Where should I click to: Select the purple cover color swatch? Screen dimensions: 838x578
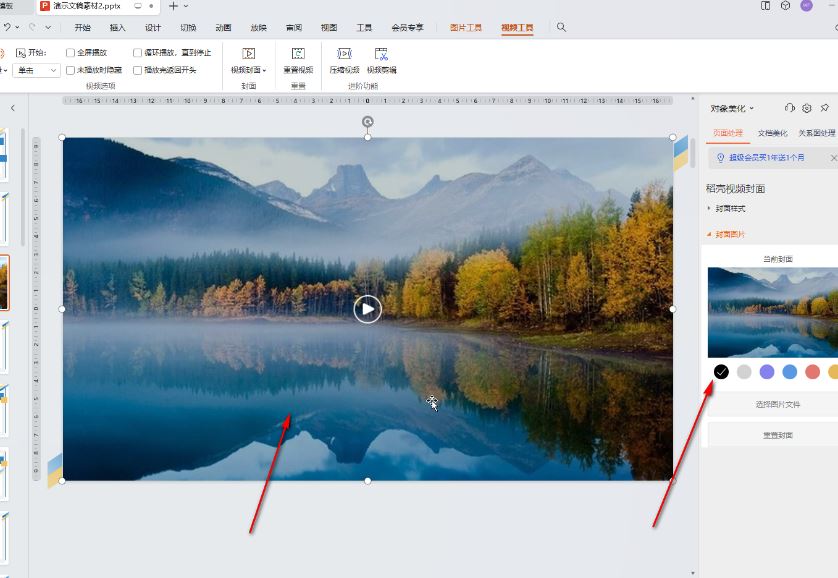(x=767, y=372)
